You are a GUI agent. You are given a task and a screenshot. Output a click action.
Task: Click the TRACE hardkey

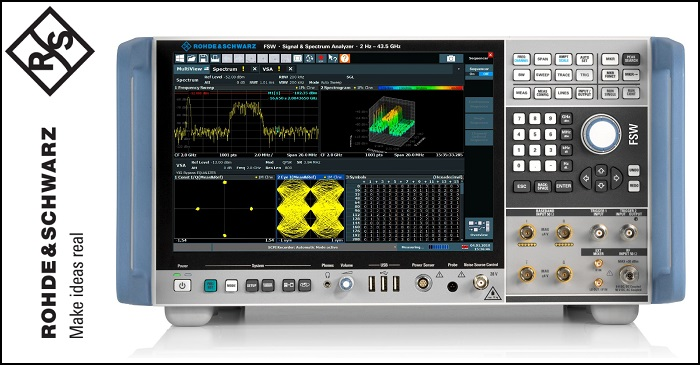[x=563, y=75]
